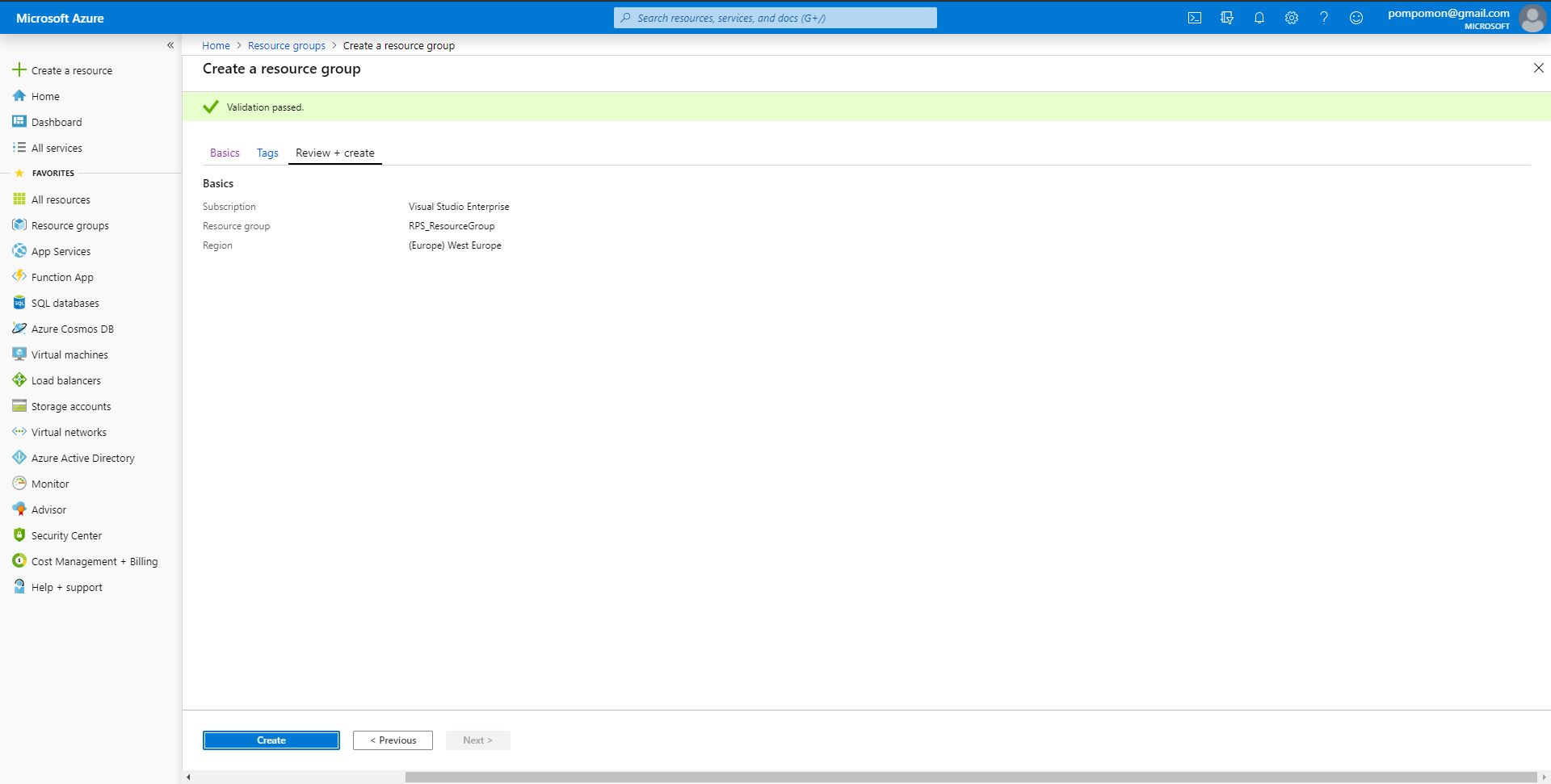Click the horizontal scrollbar thumb

[x=970, y=777]
